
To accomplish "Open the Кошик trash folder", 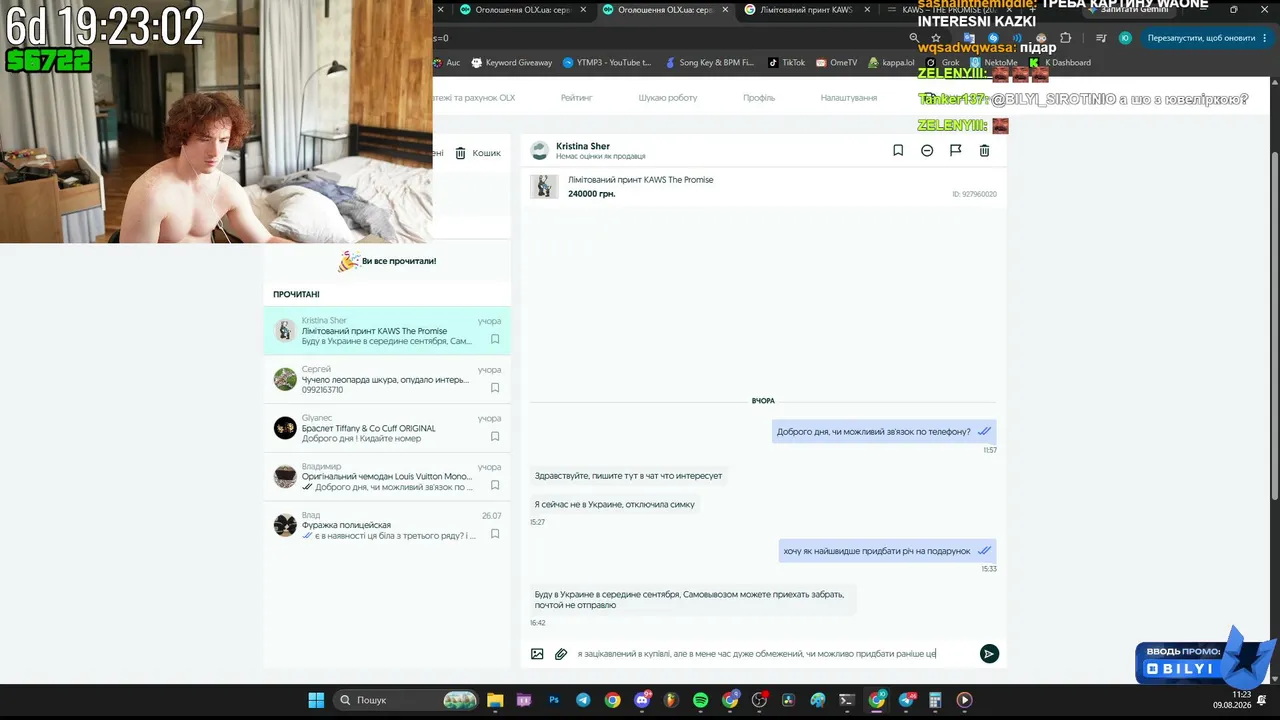I will point(478,153).
